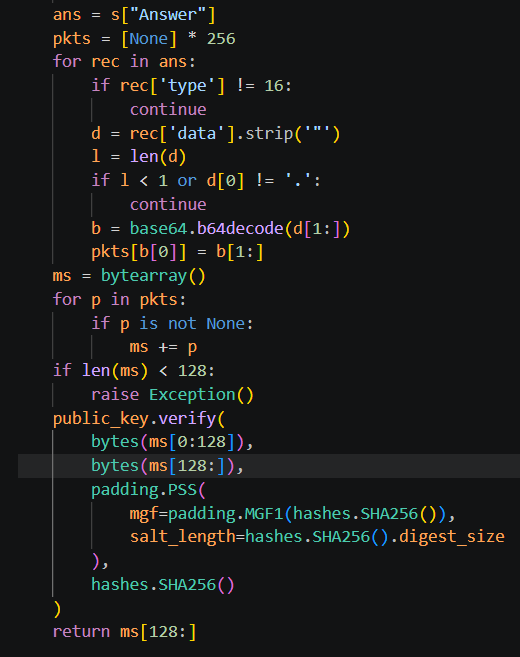Click the public_key.verify call
This screenshot has width=520, height=657.
[x=139, y=419]
